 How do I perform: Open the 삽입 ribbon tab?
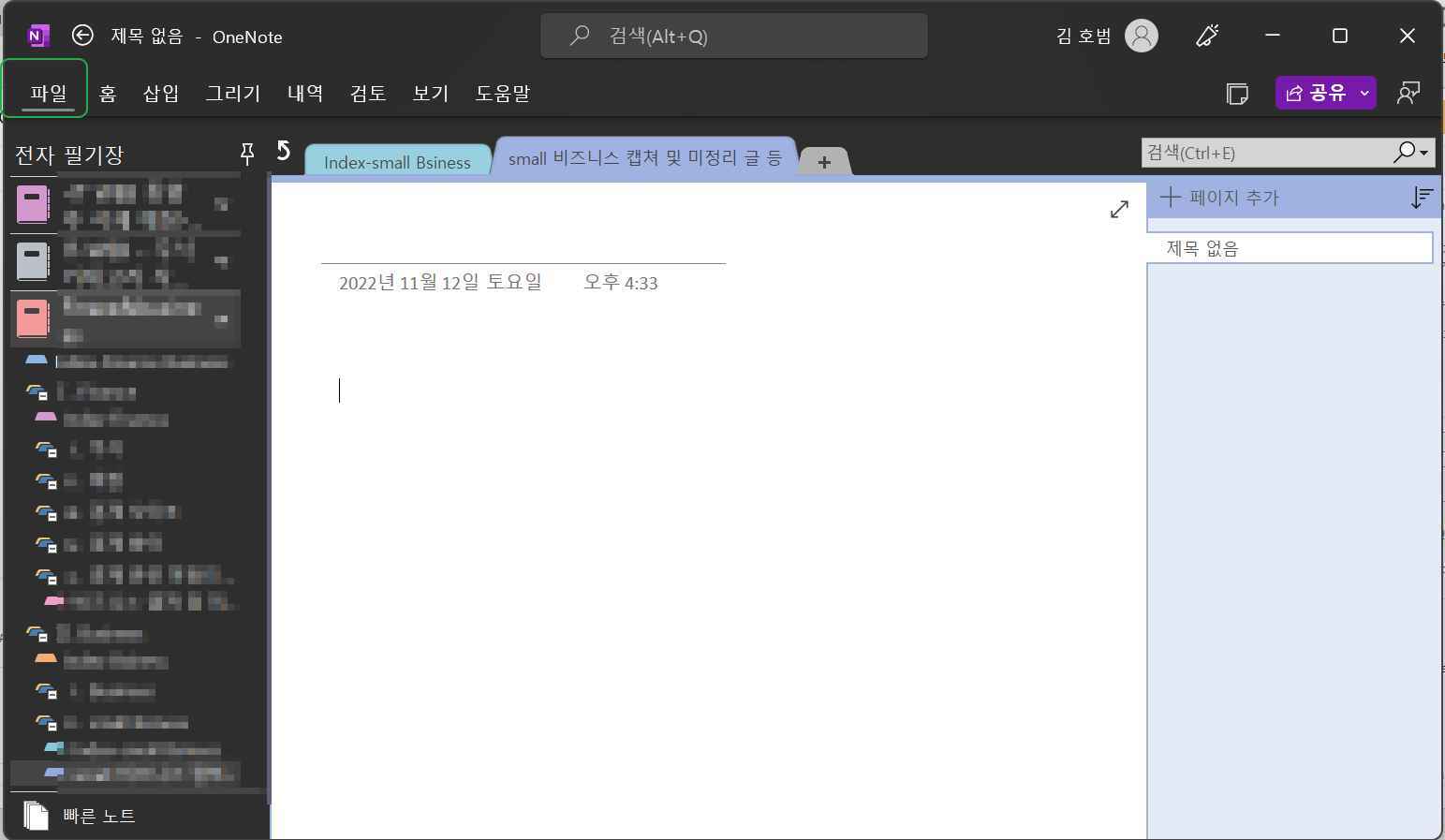pos(161,93)
